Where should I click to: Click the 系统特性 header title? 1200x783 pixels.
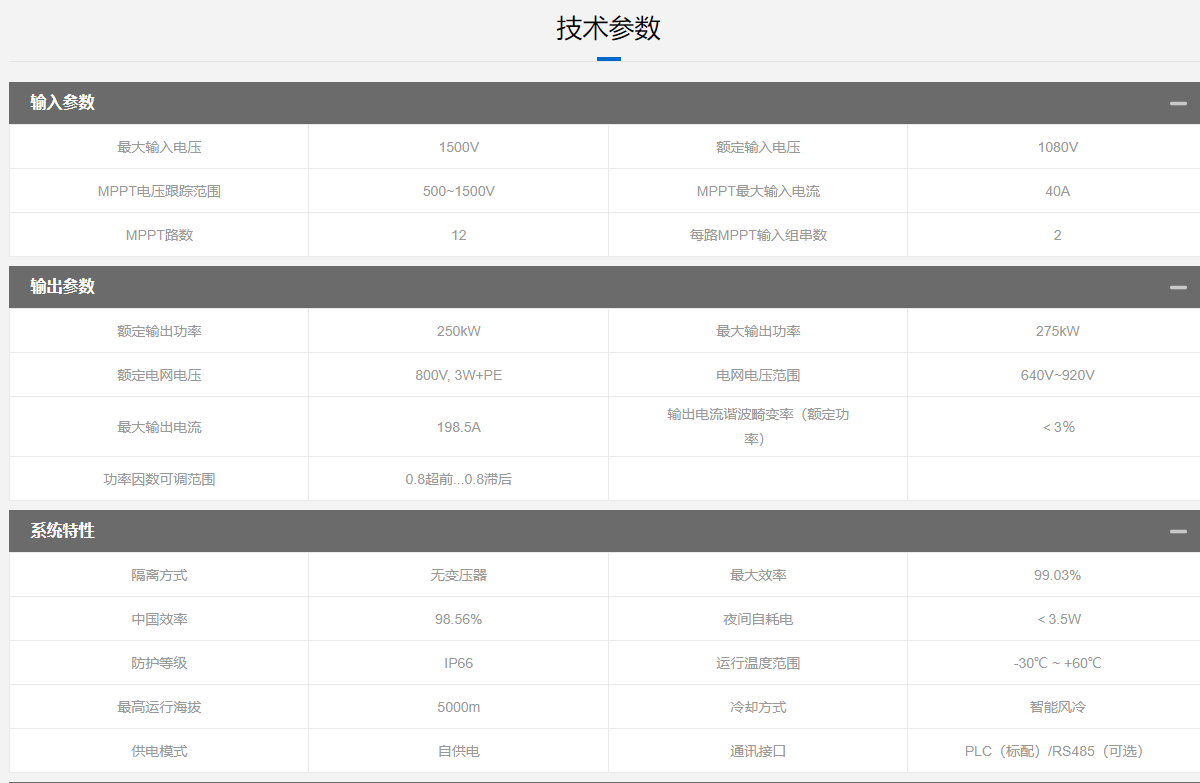(x=62, y=530)
